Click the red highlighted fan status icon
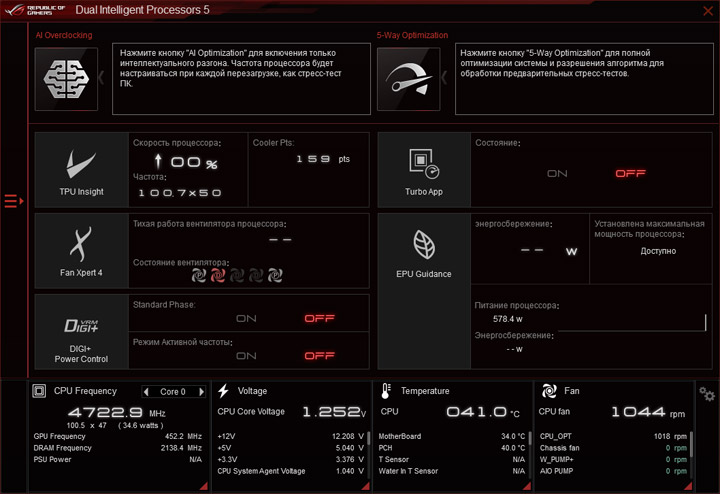Screen dimensions: 720x494 pos(218,275)
